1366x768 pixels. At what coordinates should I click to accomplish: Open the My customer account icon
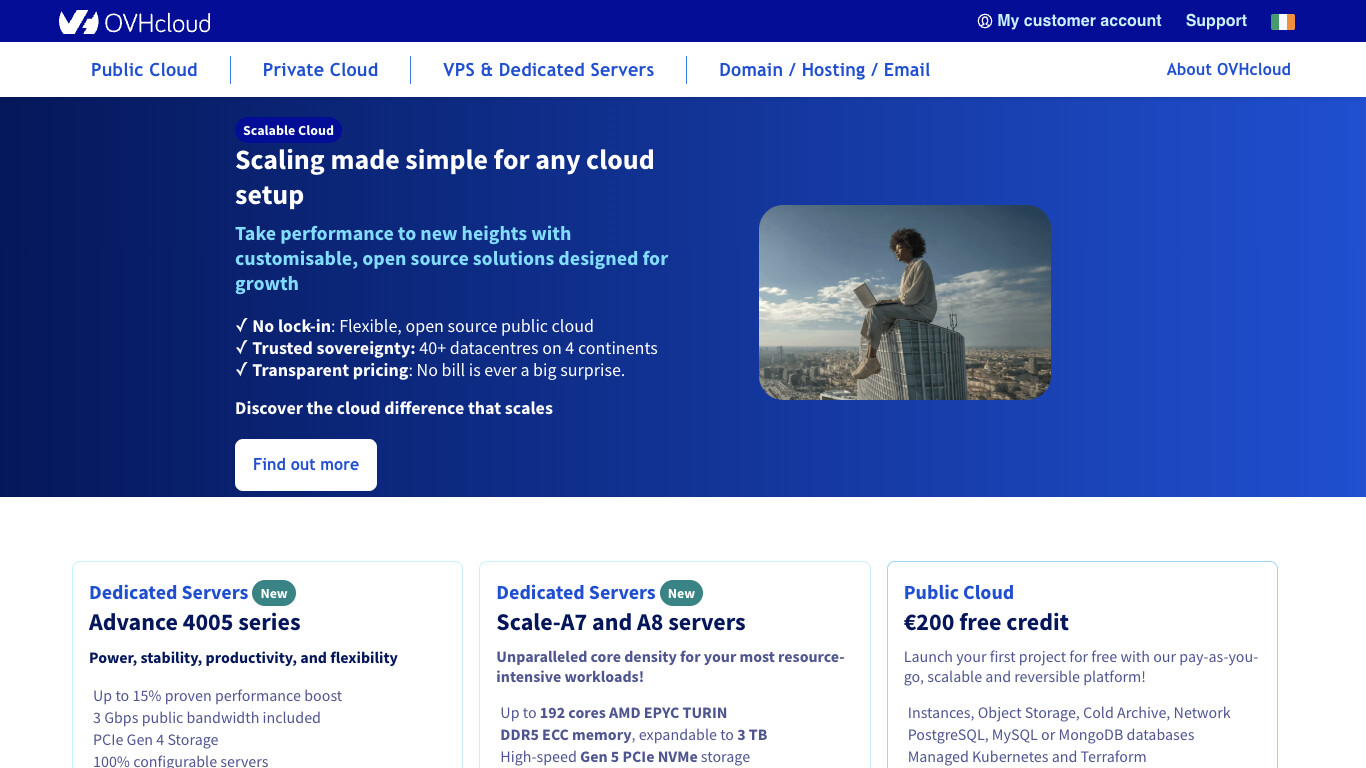[x=984, y=20]
